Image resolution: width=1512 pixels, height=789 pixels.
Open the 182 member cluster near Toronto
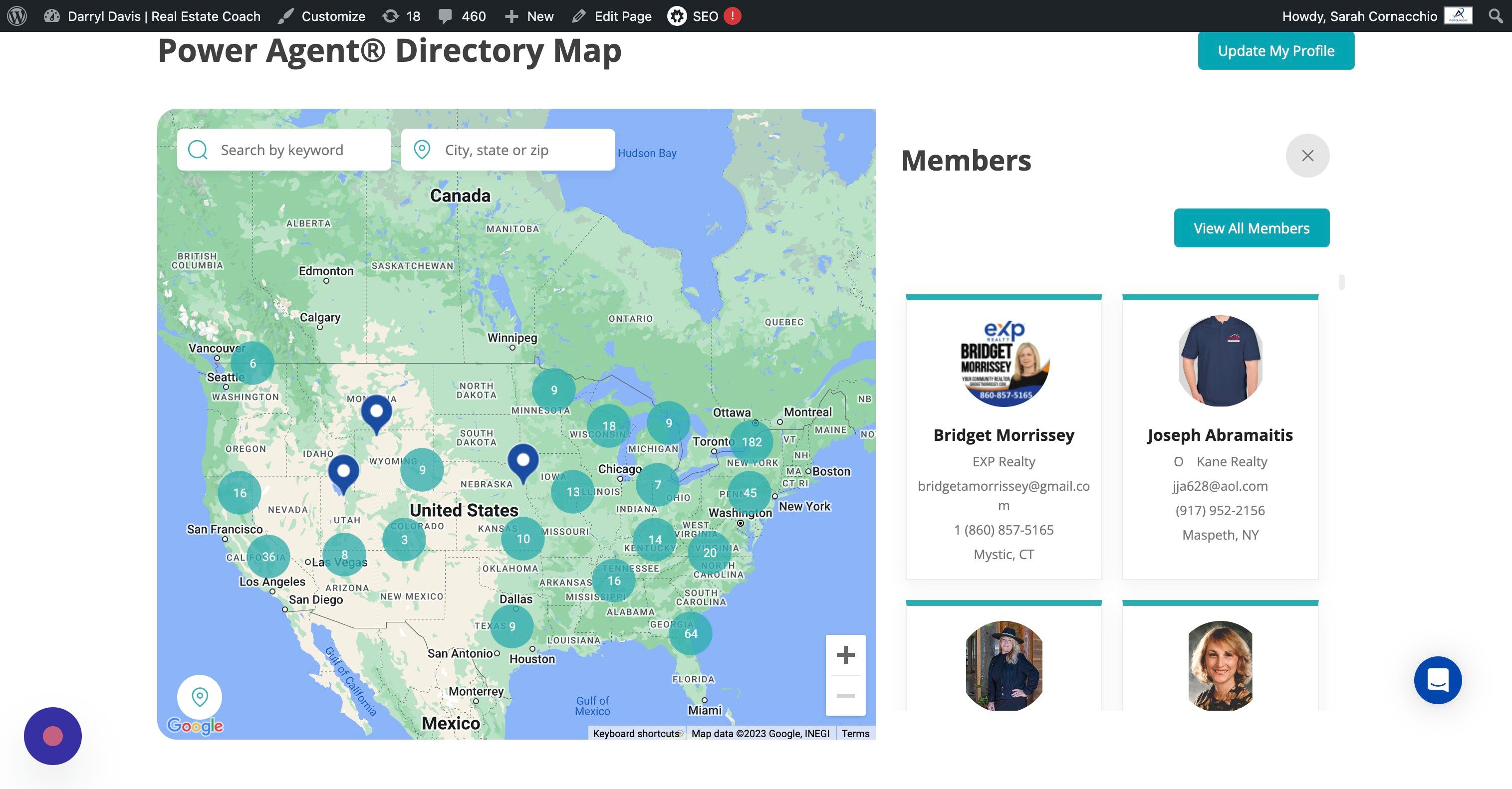click(x=752, y=442)
